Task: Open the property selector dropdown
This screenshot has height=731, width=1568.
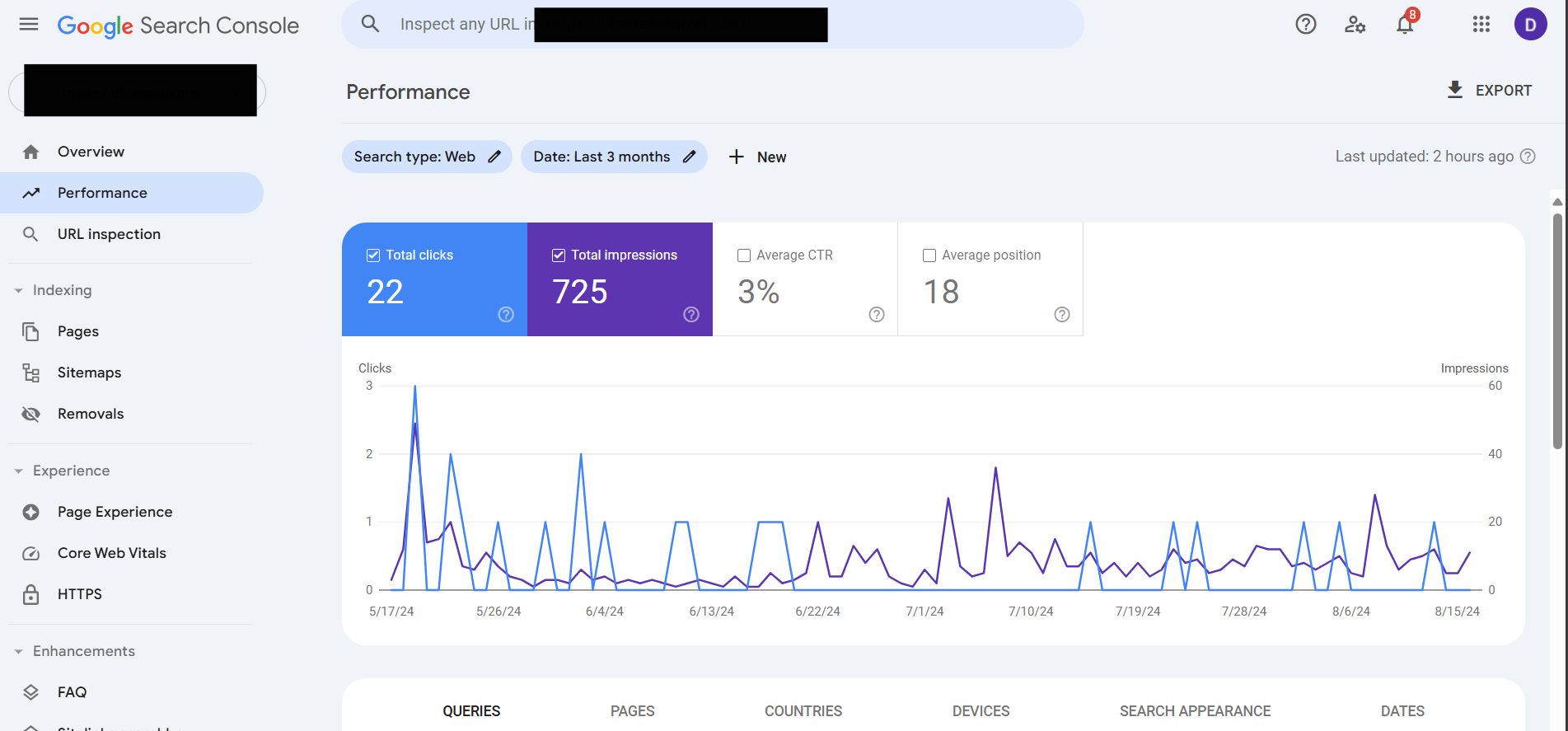Action: 138,91
